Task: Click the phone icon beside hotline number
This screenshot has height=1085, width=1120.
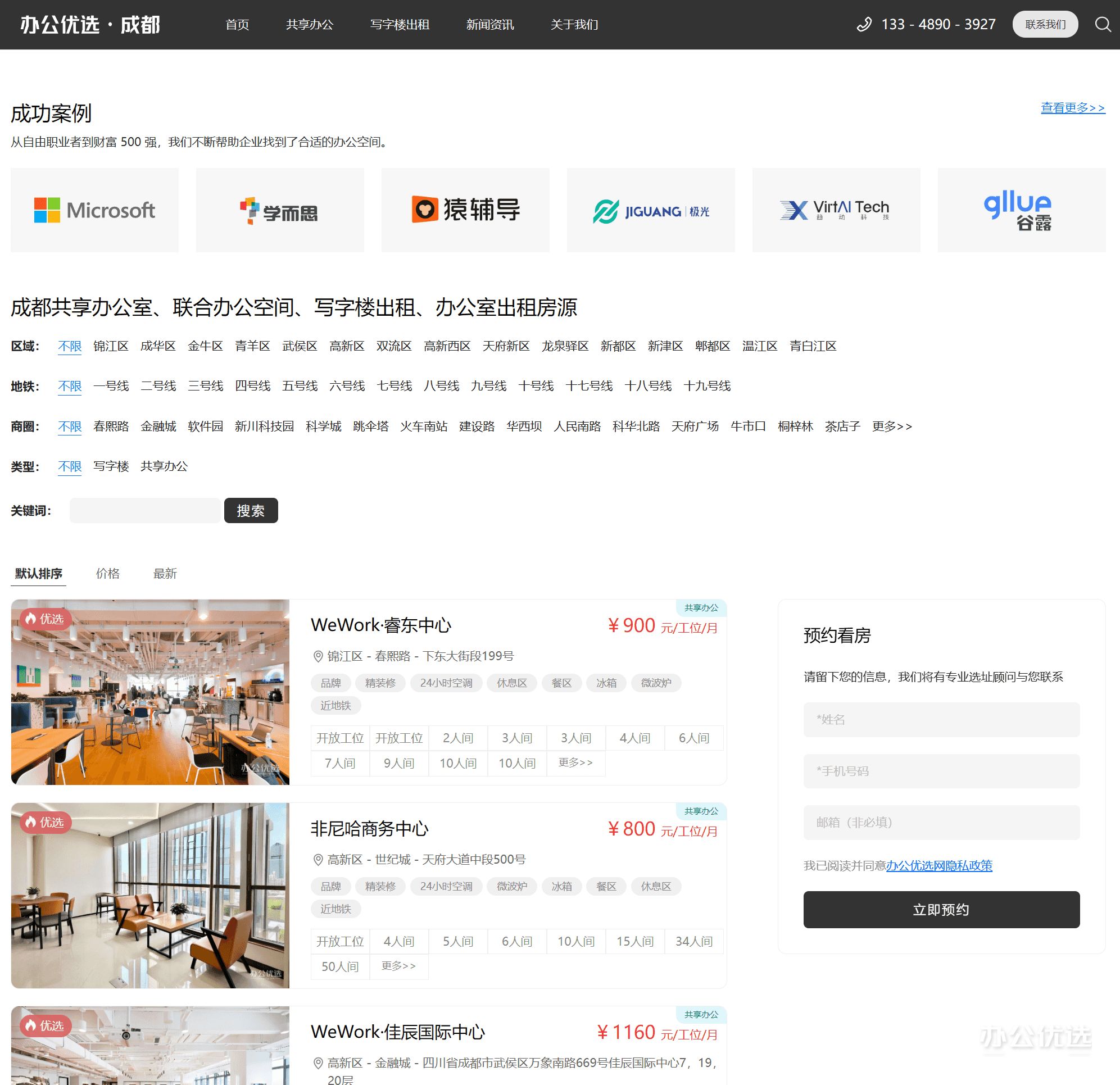Action: [x=864, y=25]
